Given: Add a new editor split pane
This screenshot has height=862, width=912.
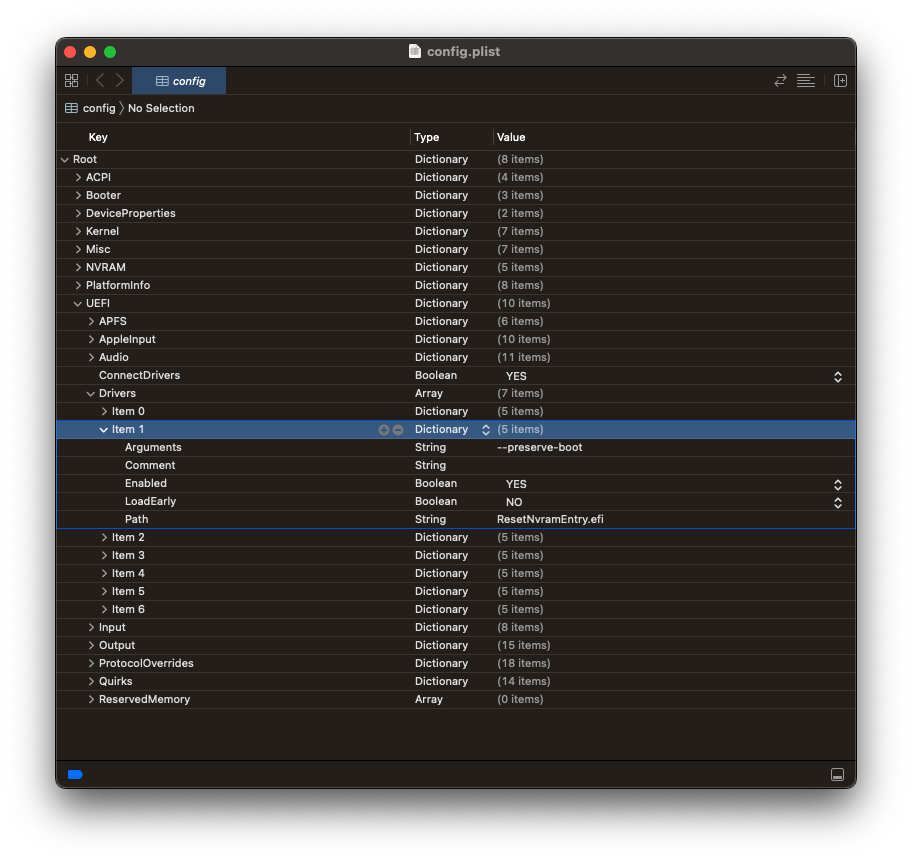Looking at the screenshot, I should point(840,81).
